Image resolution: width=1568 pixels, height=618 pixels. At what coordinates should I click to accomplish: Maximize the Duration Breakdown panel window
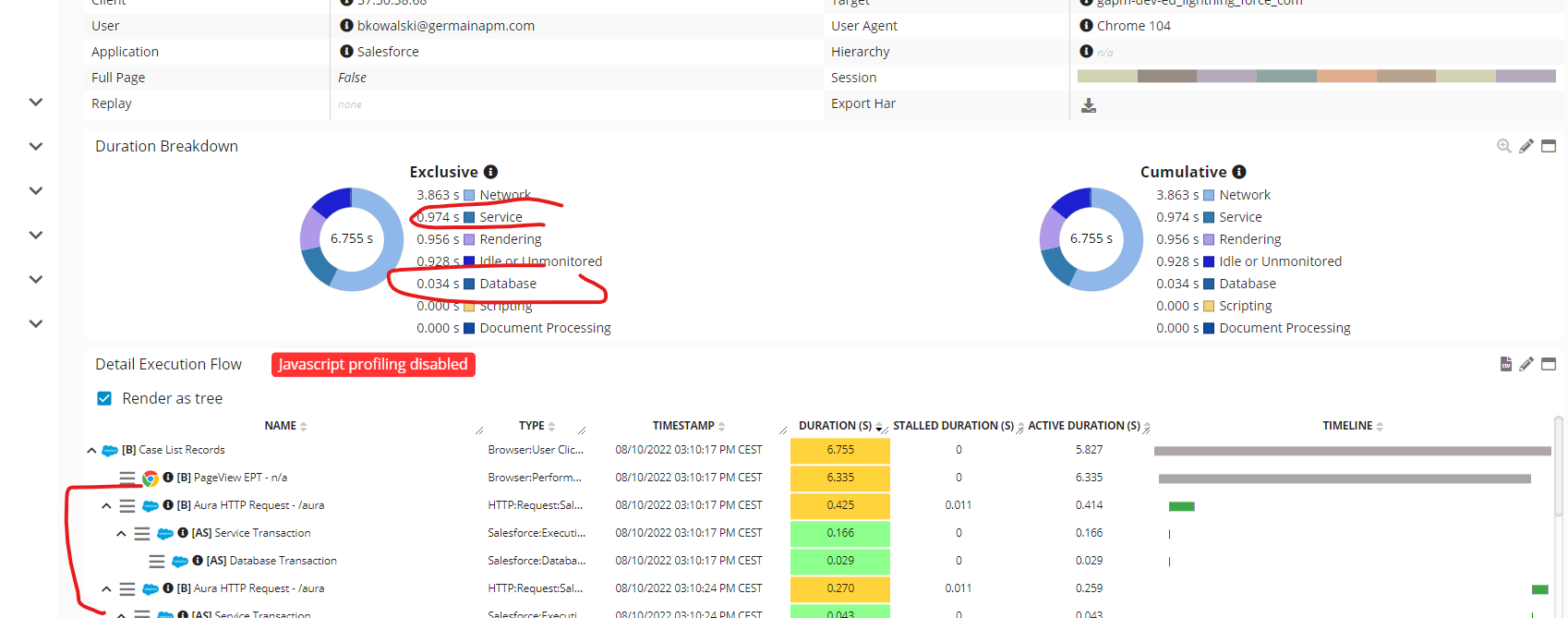1549,146
